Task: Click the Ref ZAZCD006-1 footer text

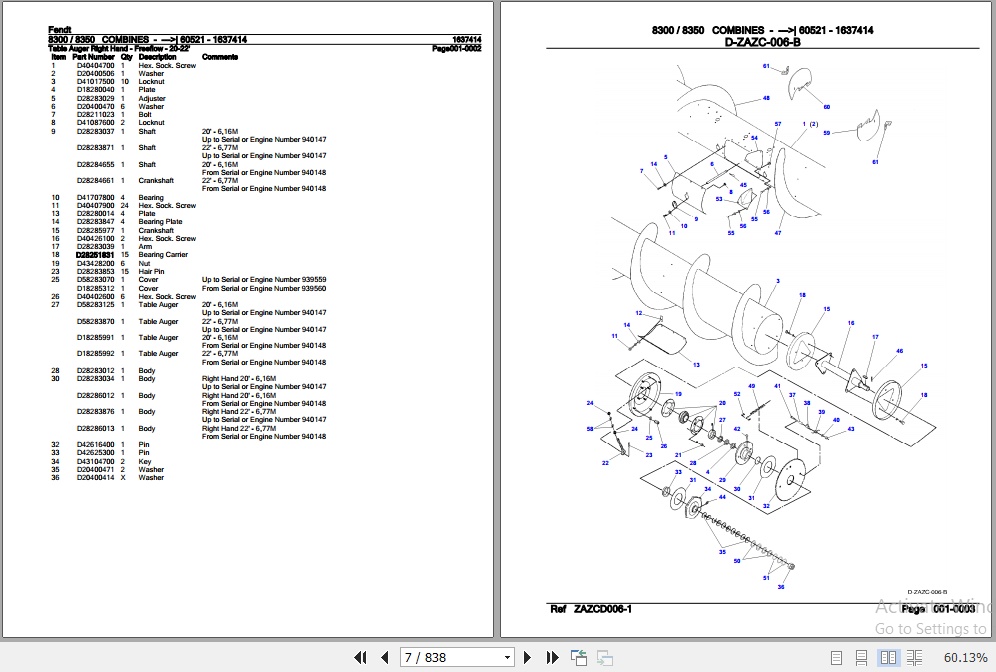Action: click(591, 609)
